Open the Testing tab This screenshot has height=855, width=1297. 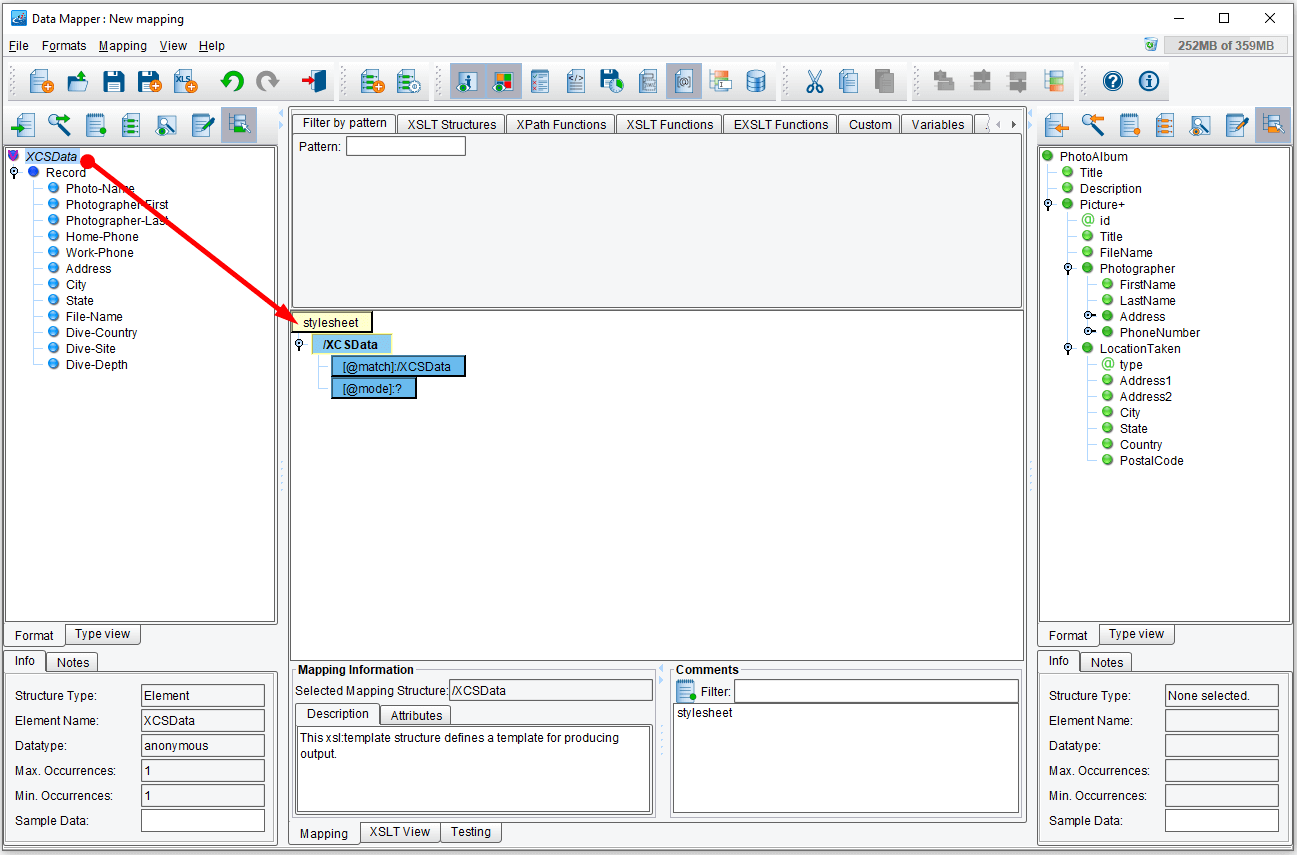point(470,832)
